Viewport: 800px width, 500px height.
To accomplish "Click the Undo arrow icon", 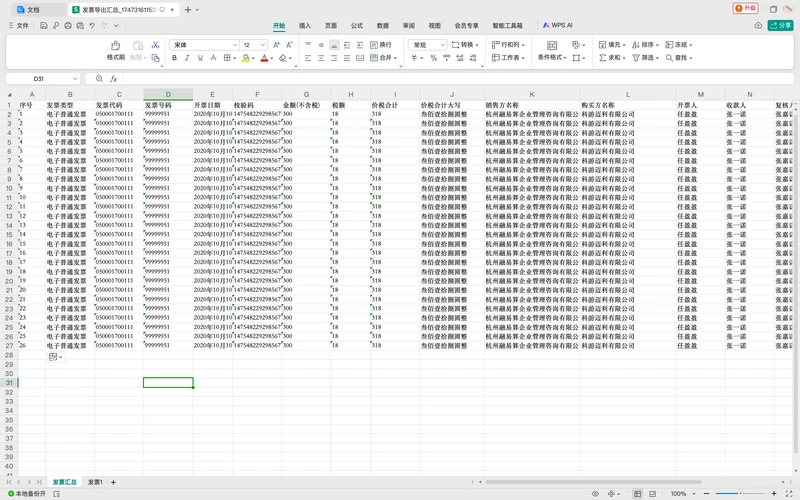I will 92,26.
